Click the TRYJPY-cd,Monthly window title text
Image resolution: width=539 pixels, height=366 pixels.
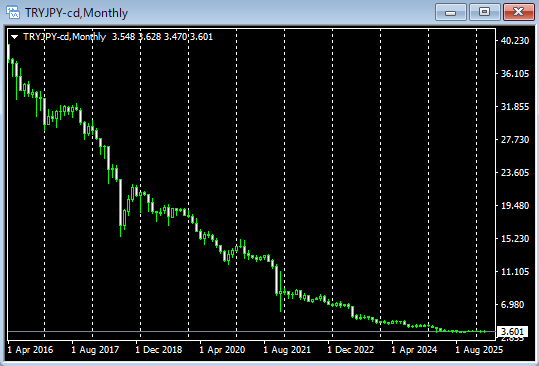(x=76, y=13)
